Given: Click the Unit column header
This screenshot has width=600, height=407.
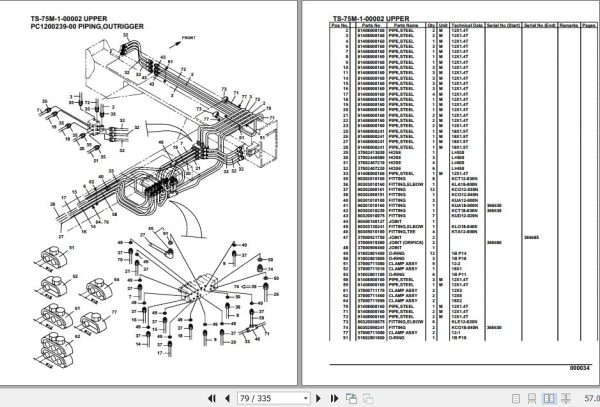Looking at the screenshot, I should [443, 25].
